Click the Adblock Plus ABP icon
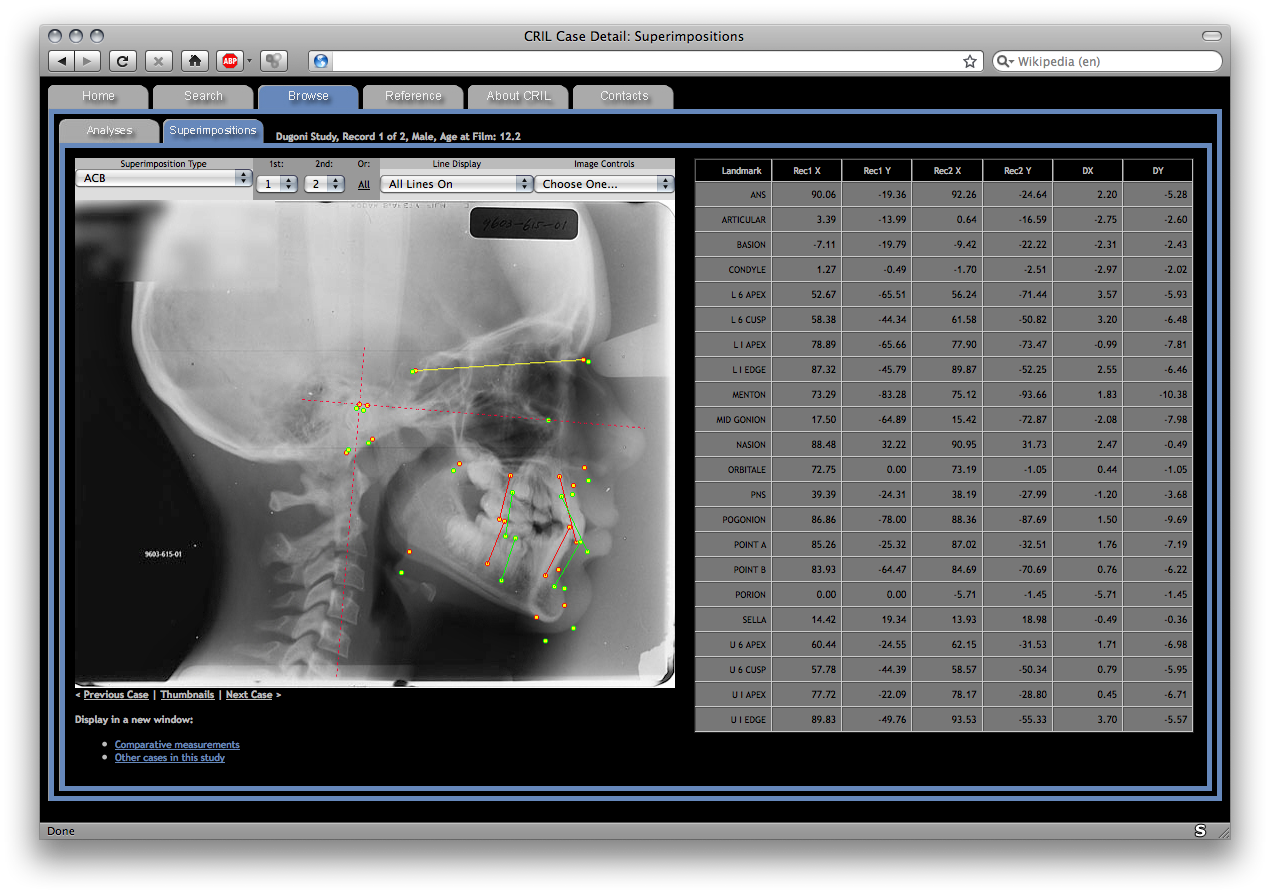This screenshot has height=894, width=1270. click(x=230, y=61)
